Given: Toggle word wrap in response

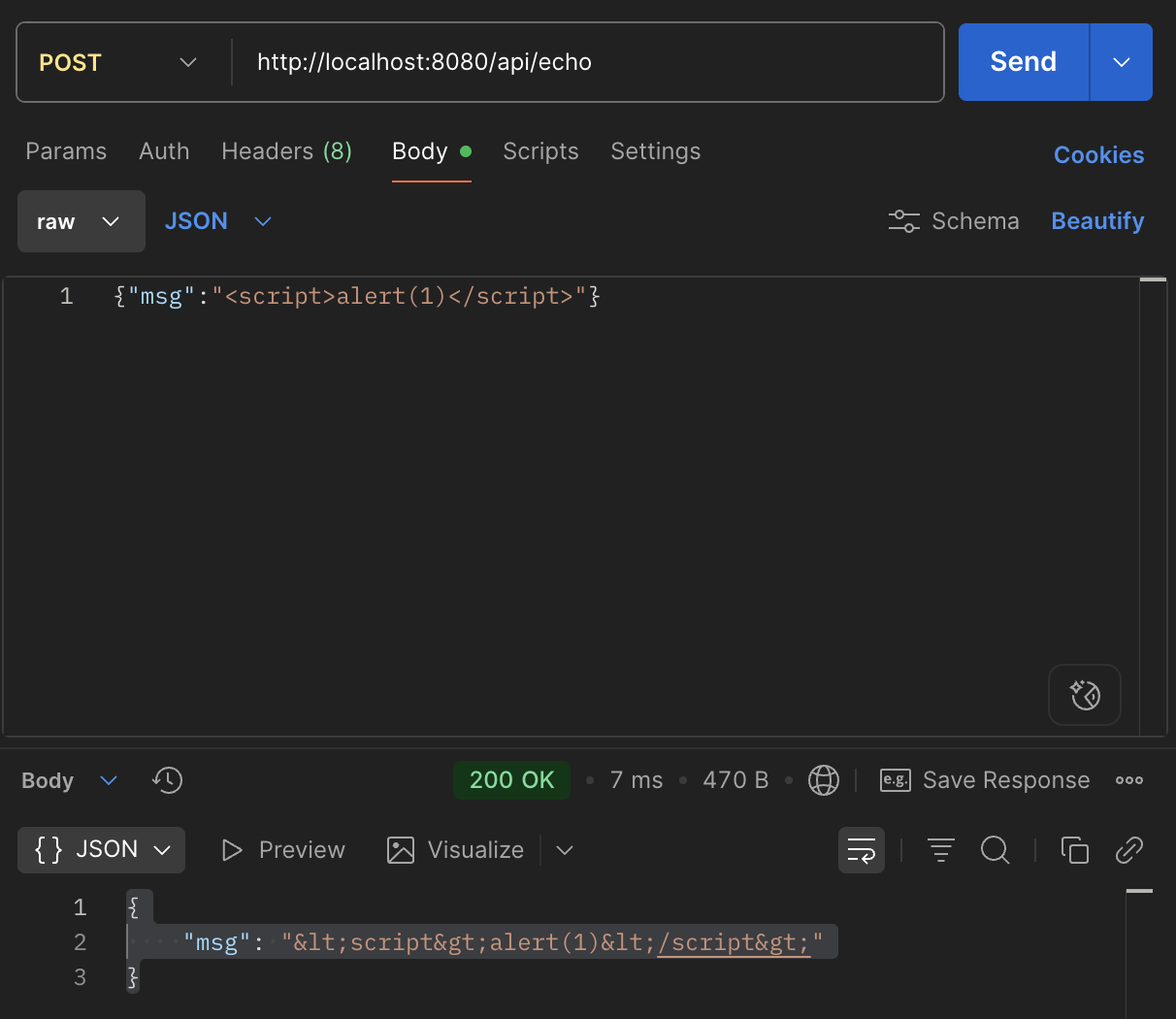Looking at the screenshot, I should click(x=862, y=850).
